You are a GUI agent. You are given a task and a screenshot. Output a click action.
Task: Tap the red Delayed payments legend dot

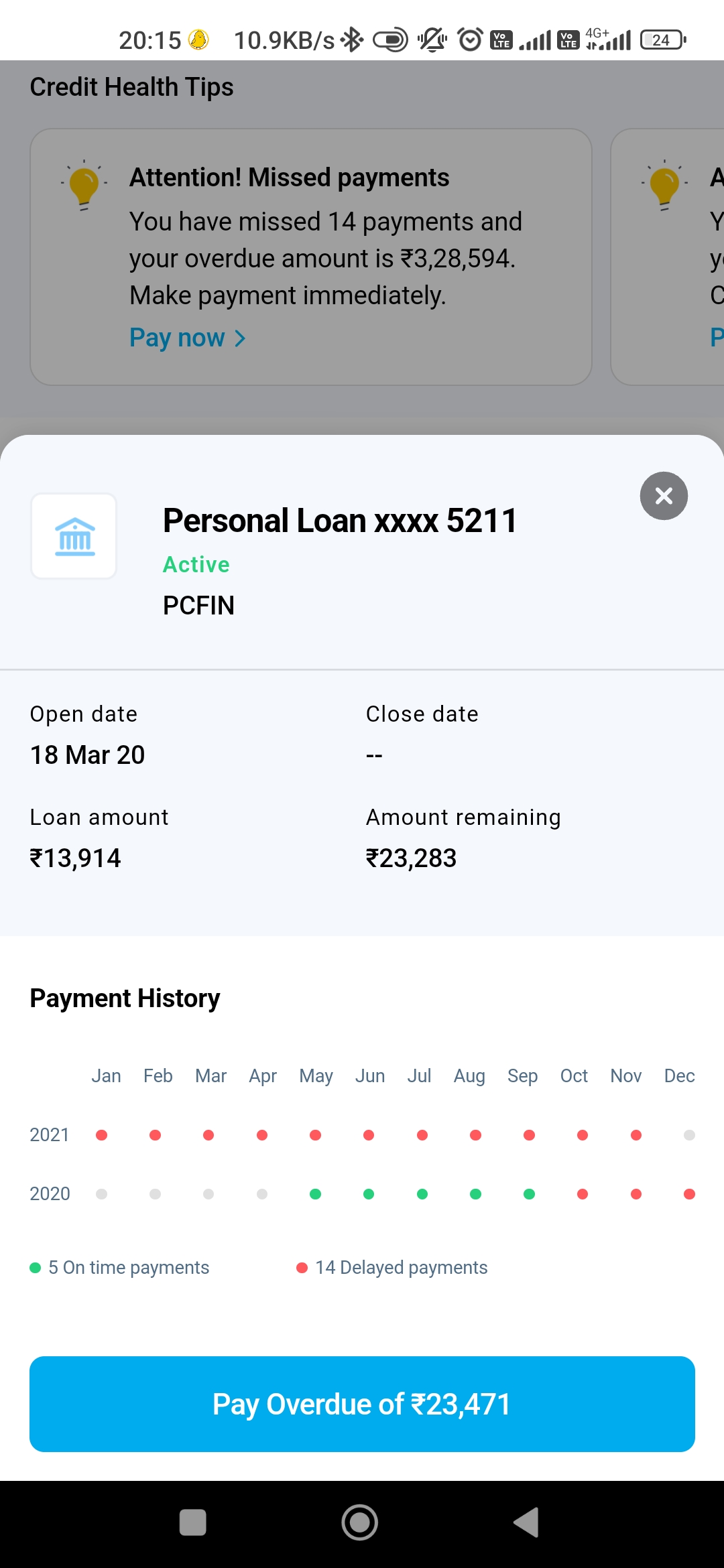click(x=302, y=1268)
